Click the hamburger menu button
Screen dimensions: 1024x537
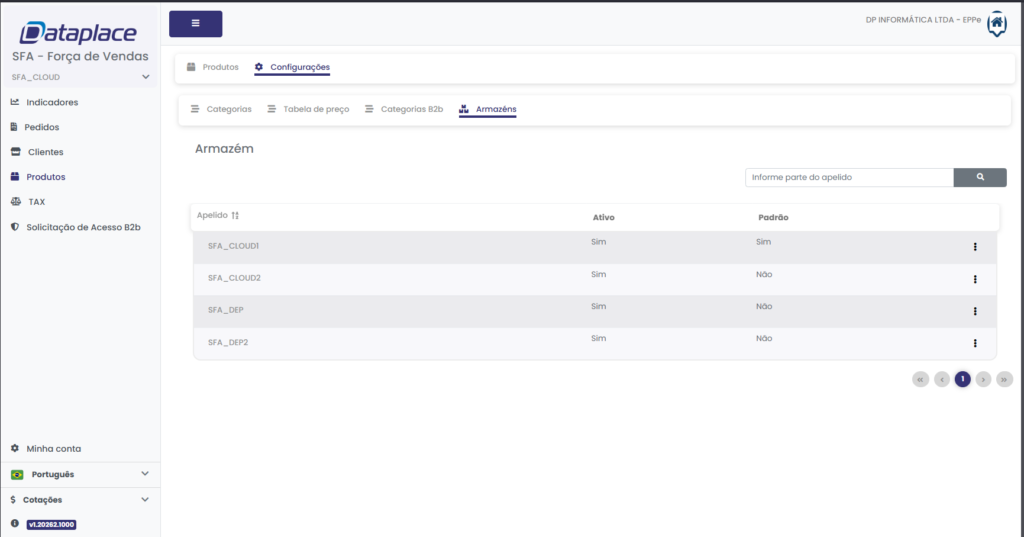click(195, 23)
